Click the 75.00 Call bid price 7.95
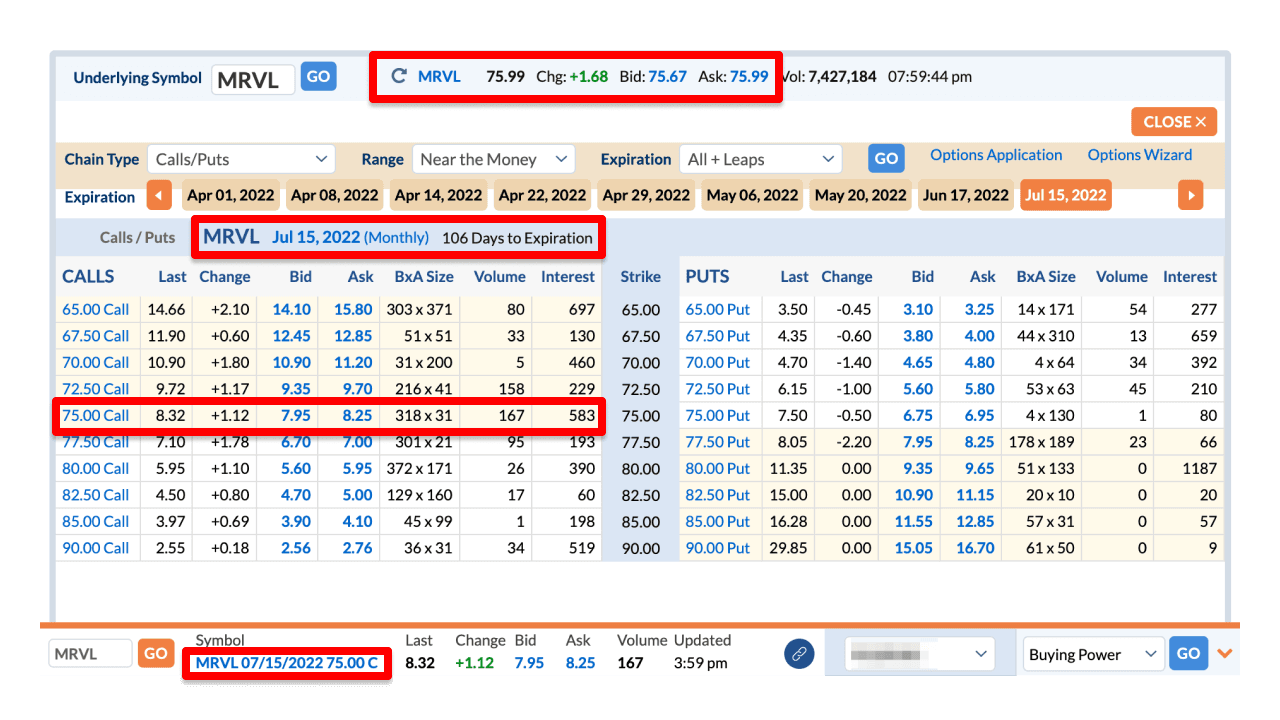Image resolution: width=1280 pixels, height=720 pixels. (296, 415)
